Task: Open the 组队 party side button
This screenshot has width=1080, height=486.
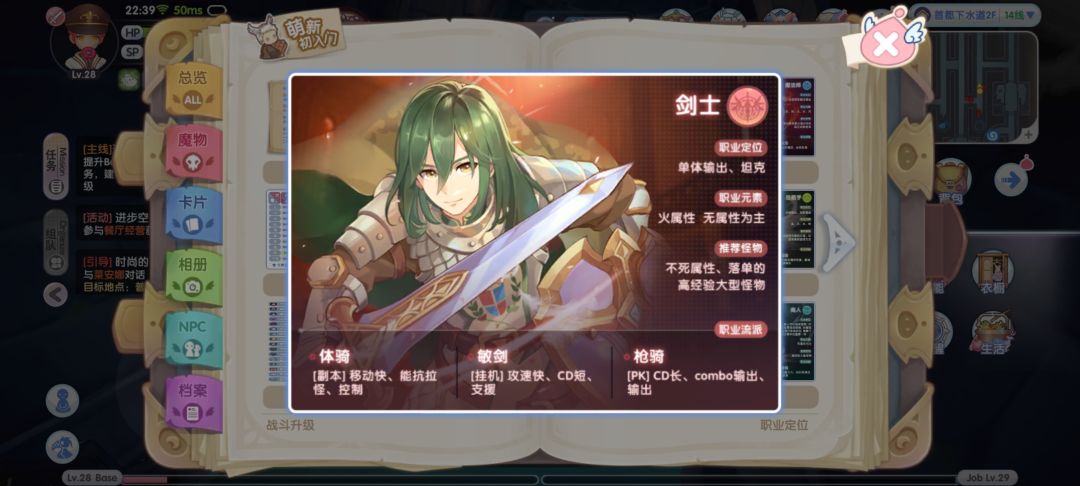Action: pos(56,242)
